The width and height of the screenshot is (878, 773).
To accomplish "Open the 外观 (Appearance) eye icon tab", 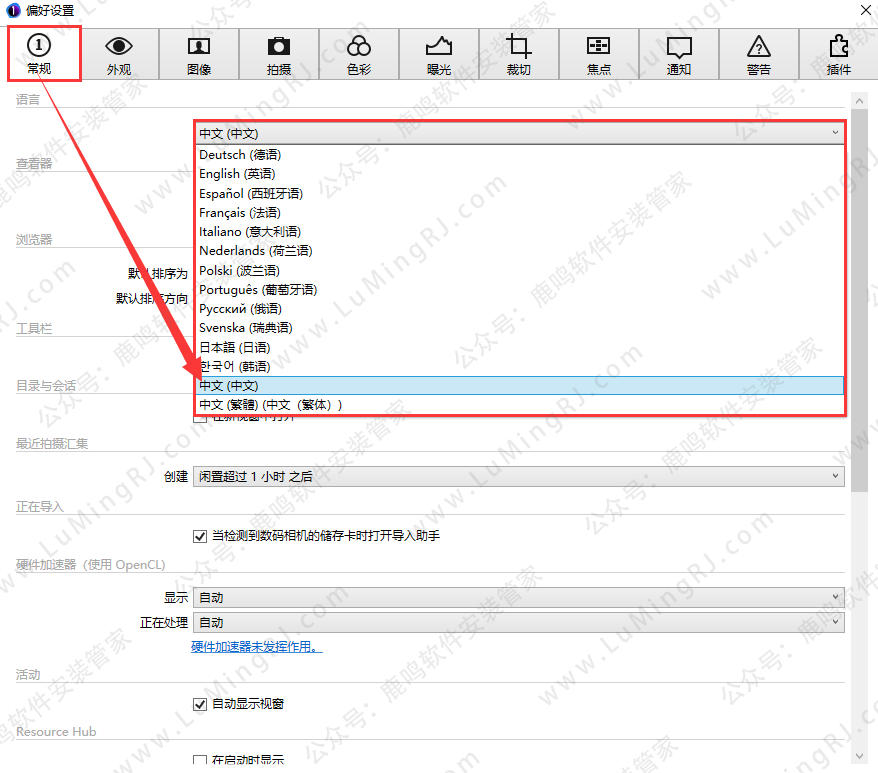I will (119, 54).
